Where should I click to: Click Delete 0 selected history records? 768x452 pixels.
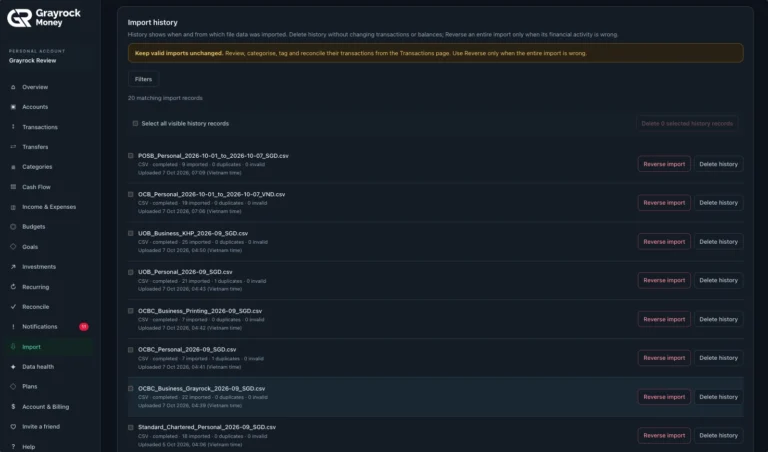(687, 123)
